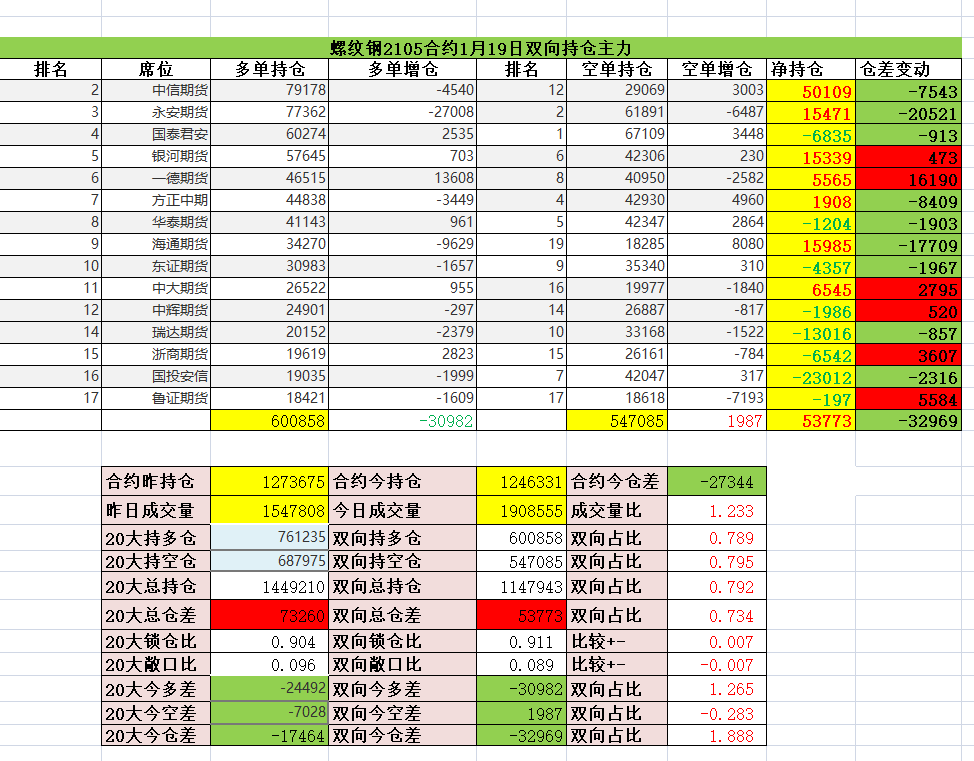The image size is (974, 761).
Task: Select the 浙商期货 cell
Action: (x=156, y=354)
